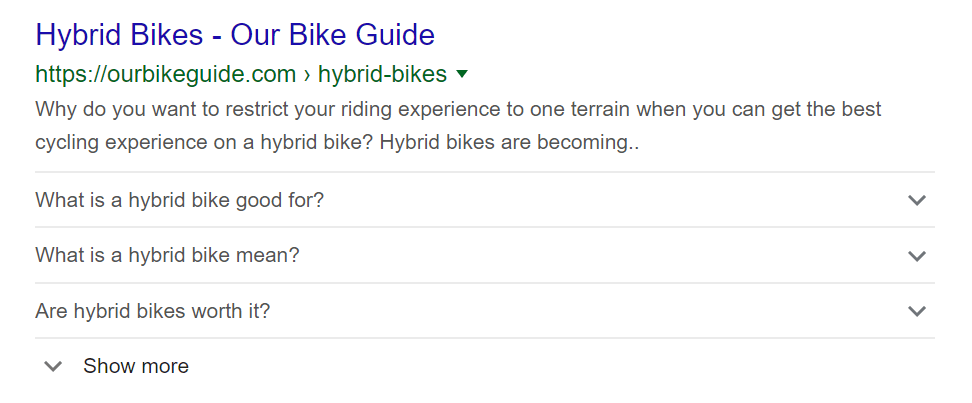Click chevron icon on "bike mean?" question row
972x403 pixels.
tap(917, 256)
